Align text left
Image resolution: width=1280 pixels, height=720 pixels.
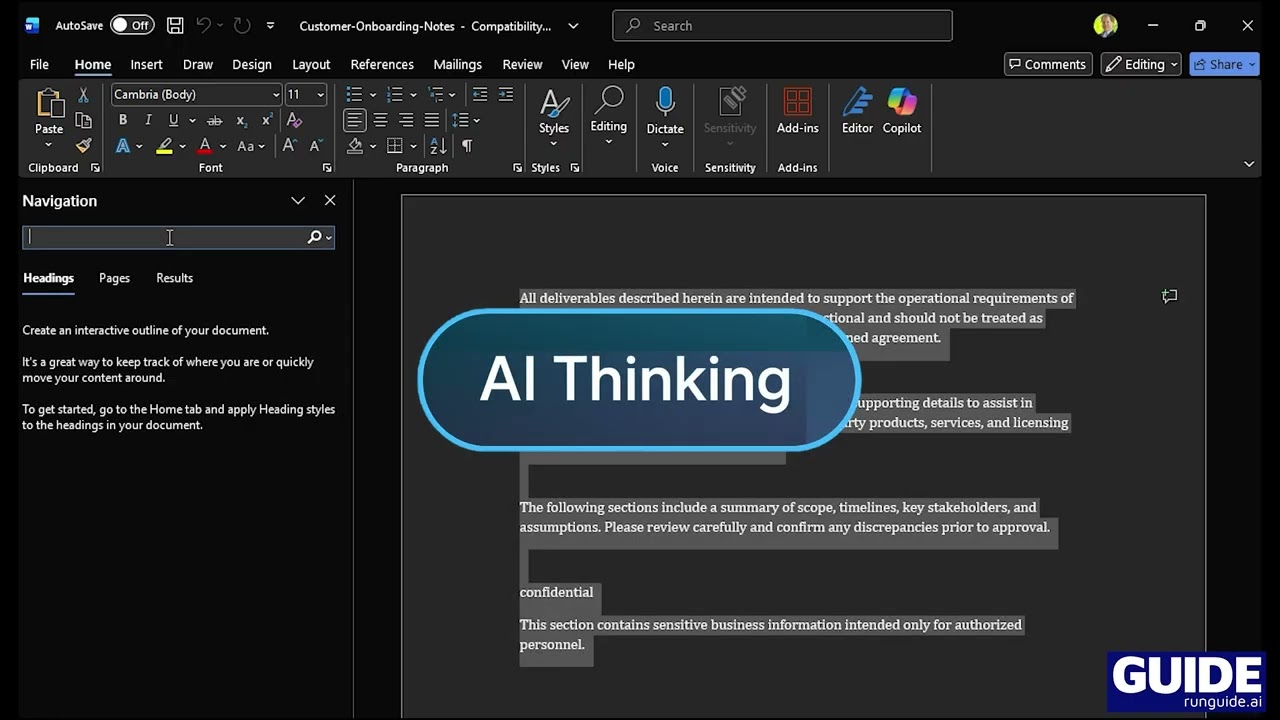point(354,120)
